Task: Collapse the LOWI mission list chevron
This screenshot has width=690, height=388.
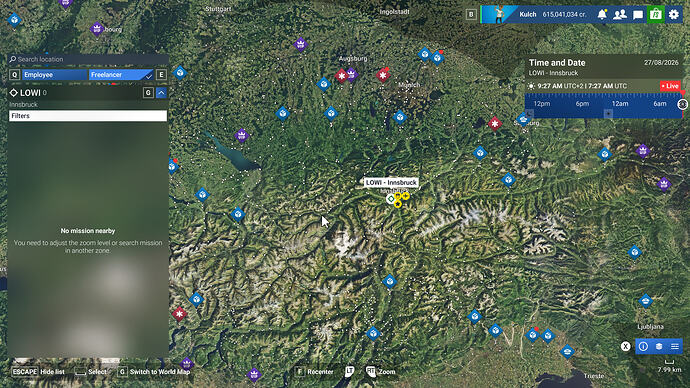Action: 161,93
